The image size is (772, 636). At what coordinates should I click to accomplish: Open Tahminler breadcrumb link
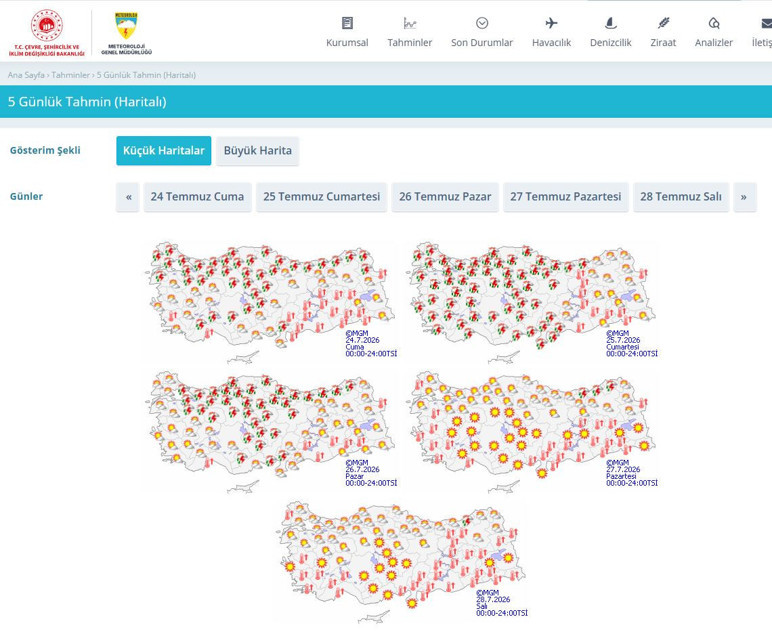[x=71, y=75]
